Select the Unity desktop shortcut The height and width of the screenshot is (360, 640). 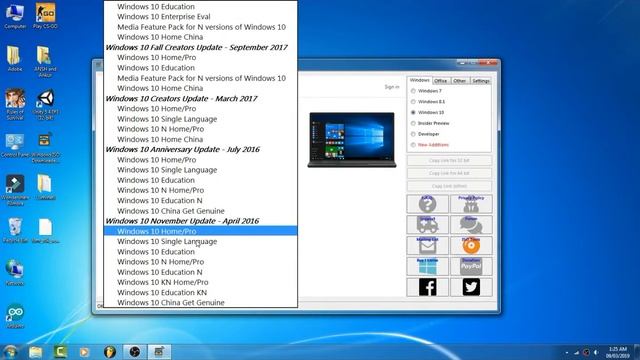coord(45,104)
